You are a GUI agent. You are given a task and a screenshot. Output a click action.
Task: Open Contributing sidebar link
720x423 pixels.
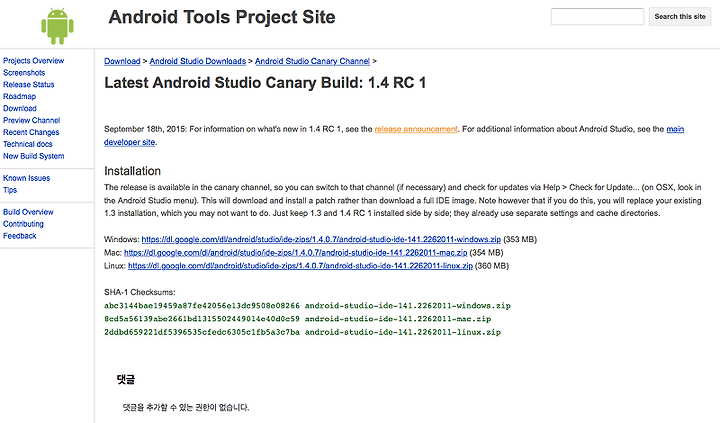click(x=23, y=224)
